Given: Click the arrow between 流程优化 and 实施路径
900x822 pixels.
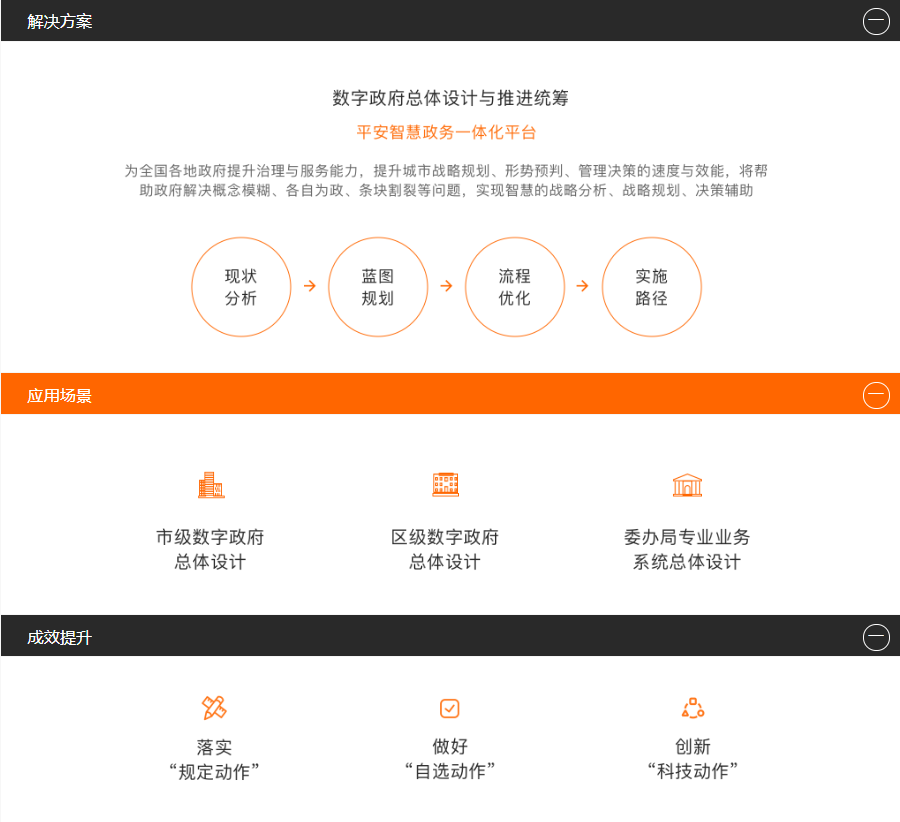Looking at the screenshot, I should point(583,286).
